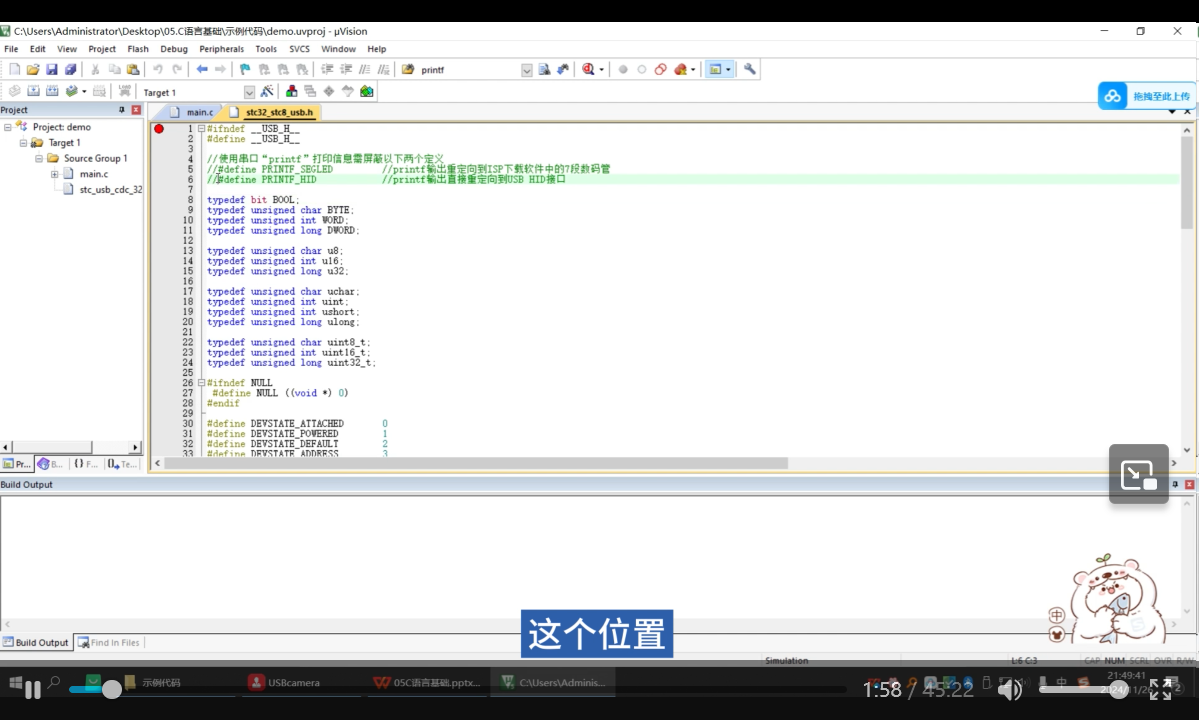Image resolution: width=1199 pixels, height=720 pixels.
Task: Pin the Build Output panel
Action: pos(1175,485)
